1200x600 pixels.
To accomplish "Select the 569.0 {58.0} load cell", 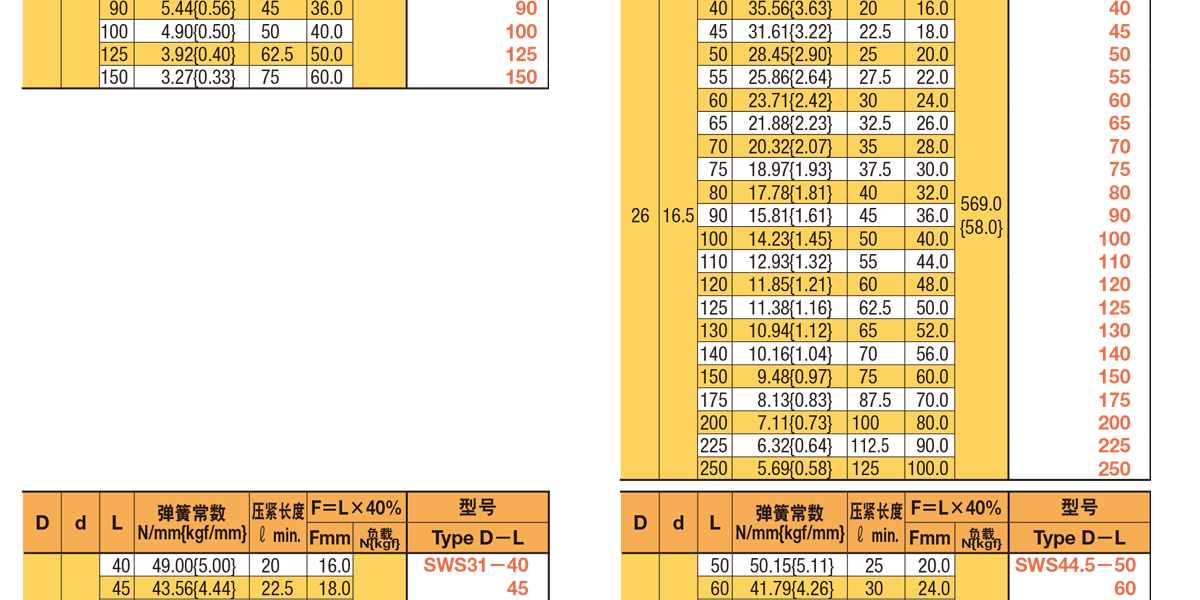I will click(981, 215).
